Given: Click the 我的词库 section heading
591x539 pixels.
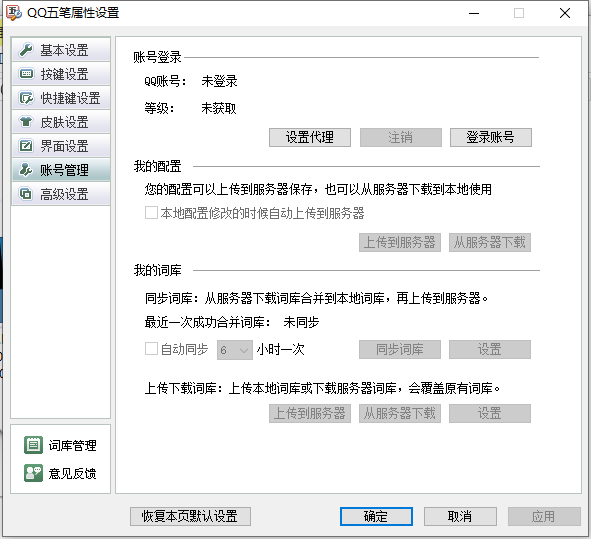Looking at the screenshot, I should click(157, 270).
